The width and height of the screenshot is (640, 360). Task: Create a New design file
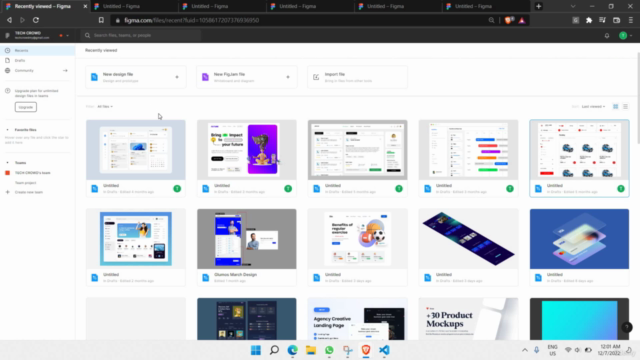tap(136, 77)
